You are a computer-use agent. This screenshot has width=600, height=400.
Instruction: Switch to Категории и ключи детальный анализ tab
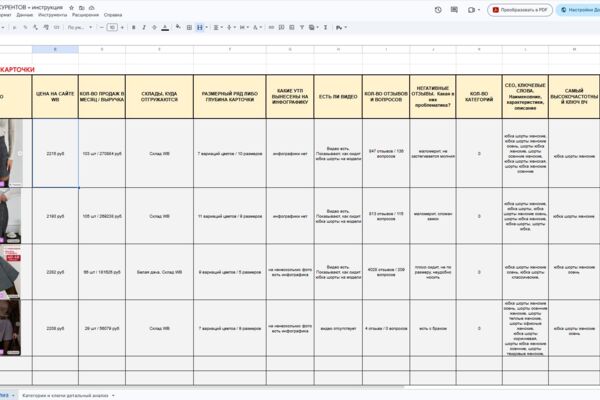click(65, 395)
